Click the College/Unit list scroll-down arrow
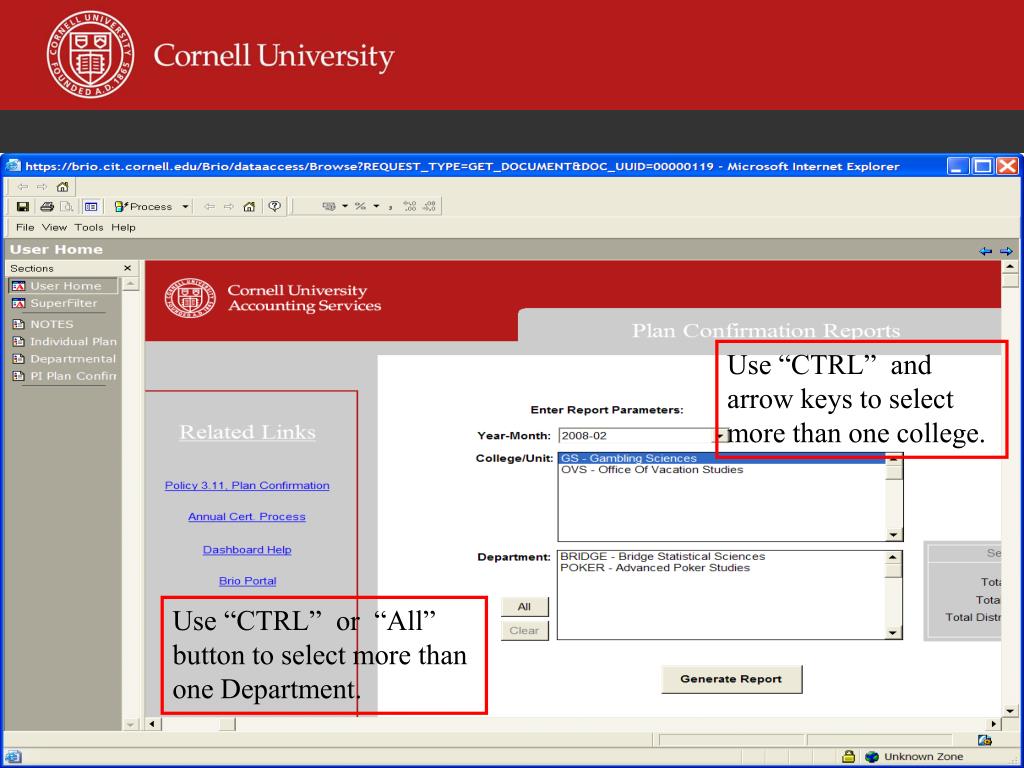The height and width of the screenshot is (768, 1024). point(893,534)
